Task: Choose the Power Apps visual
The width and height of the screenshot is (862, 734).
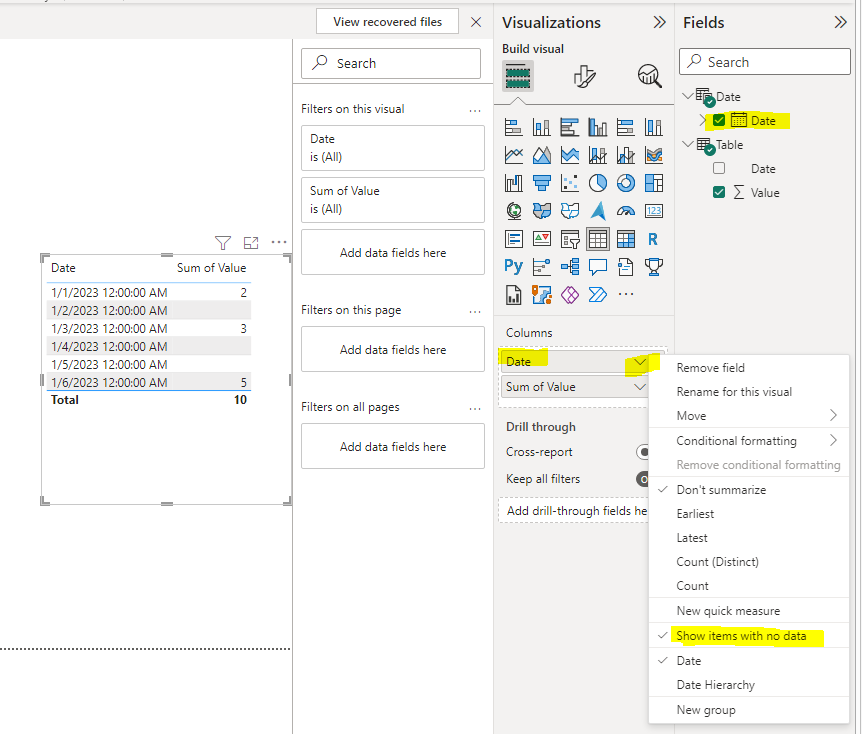Action: [x=570, y=295]
